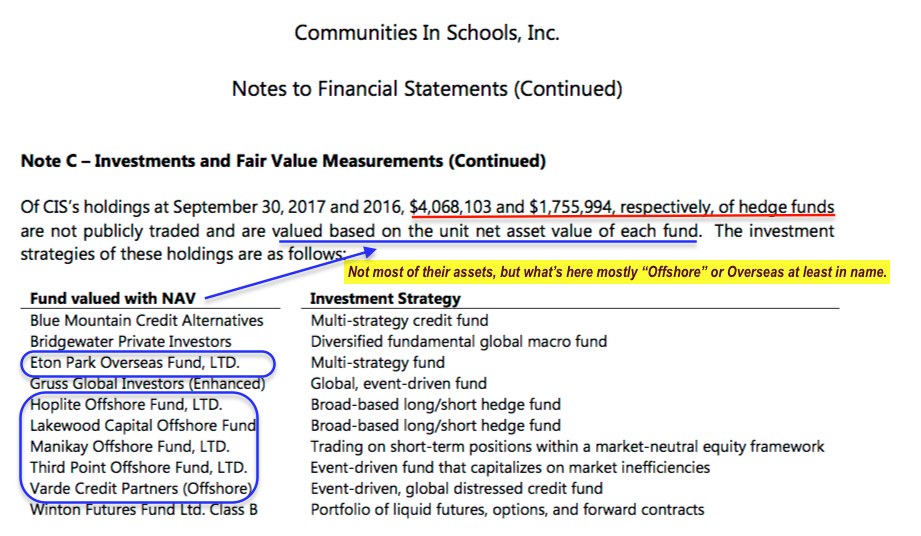This screenshot has height=536, width=921.
Task: Select the Blue Mountain Credit Alternatives row
Action: point(146,320)
